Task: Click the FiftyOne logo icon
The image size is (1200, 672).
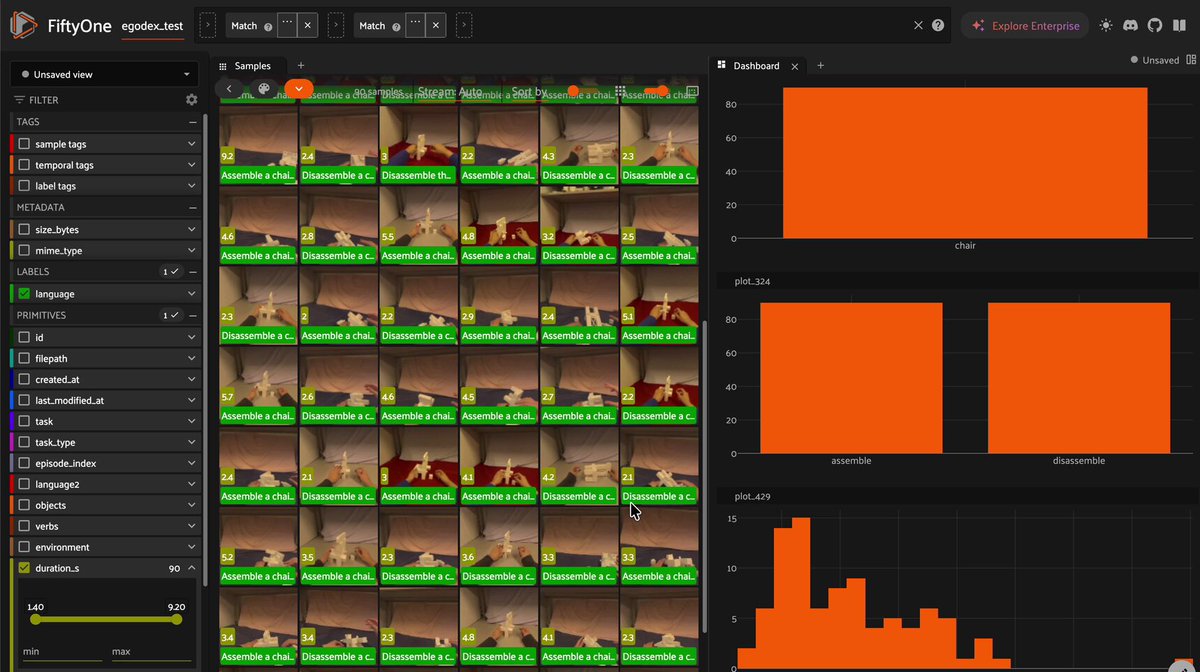Action: [24, 25]
